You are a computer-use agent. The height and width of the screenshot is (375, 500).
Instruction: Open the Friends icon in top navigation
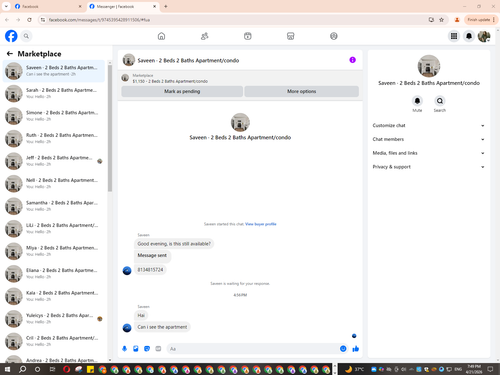(204, 36)
